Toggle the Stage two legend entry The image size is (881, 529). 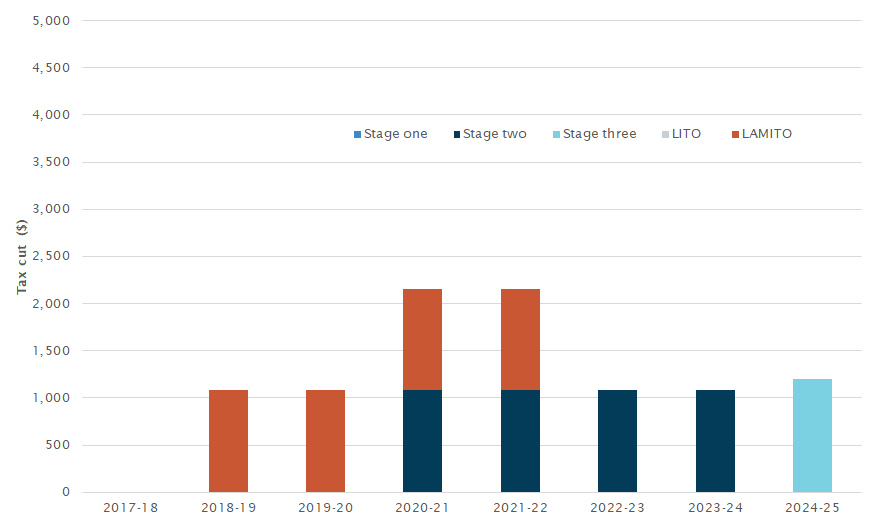490,134
